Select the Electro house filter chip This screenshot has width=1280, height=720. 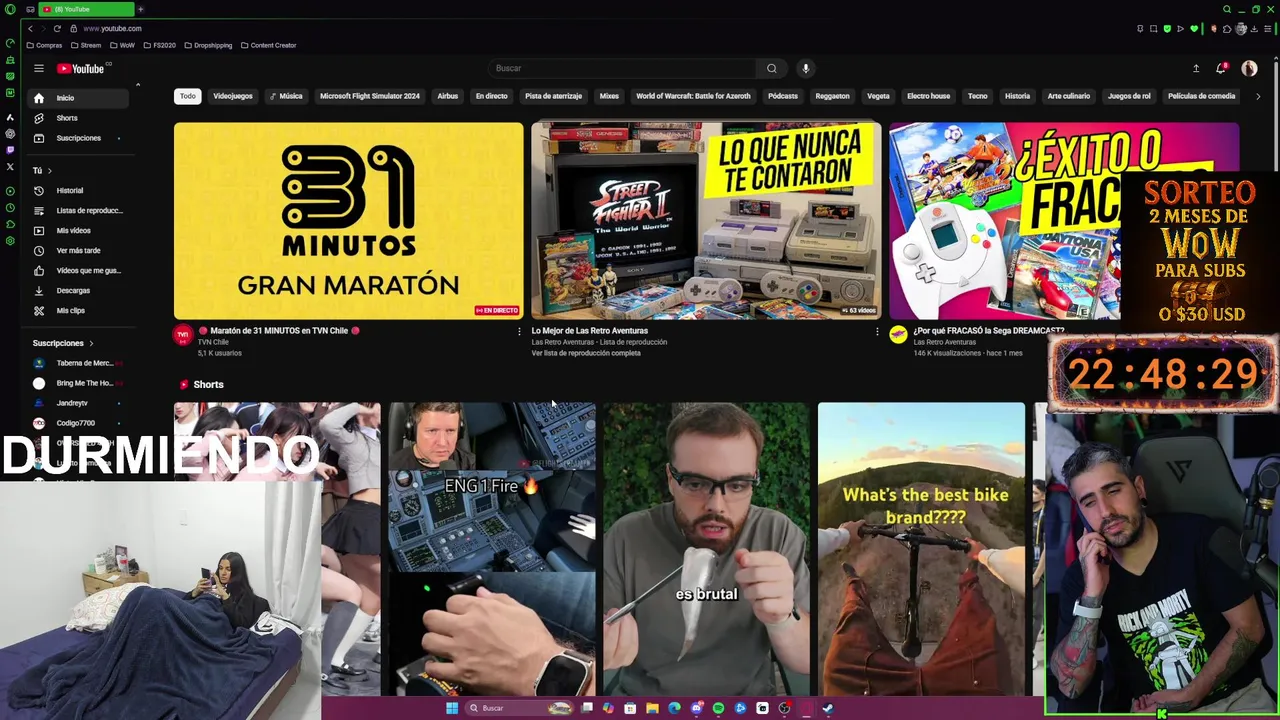[928, 96]
